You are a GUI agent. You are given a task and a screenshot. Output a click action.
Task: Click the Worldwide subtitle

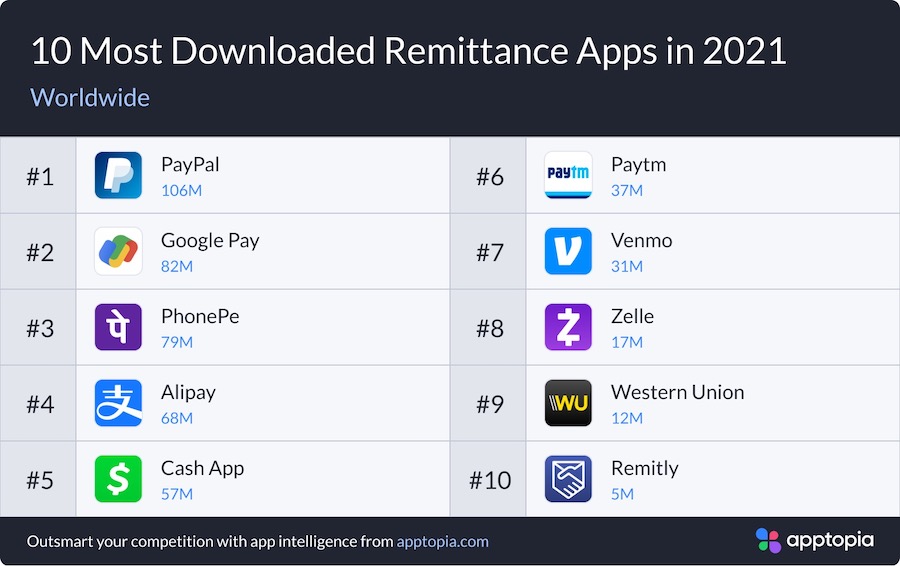[90, 98]
